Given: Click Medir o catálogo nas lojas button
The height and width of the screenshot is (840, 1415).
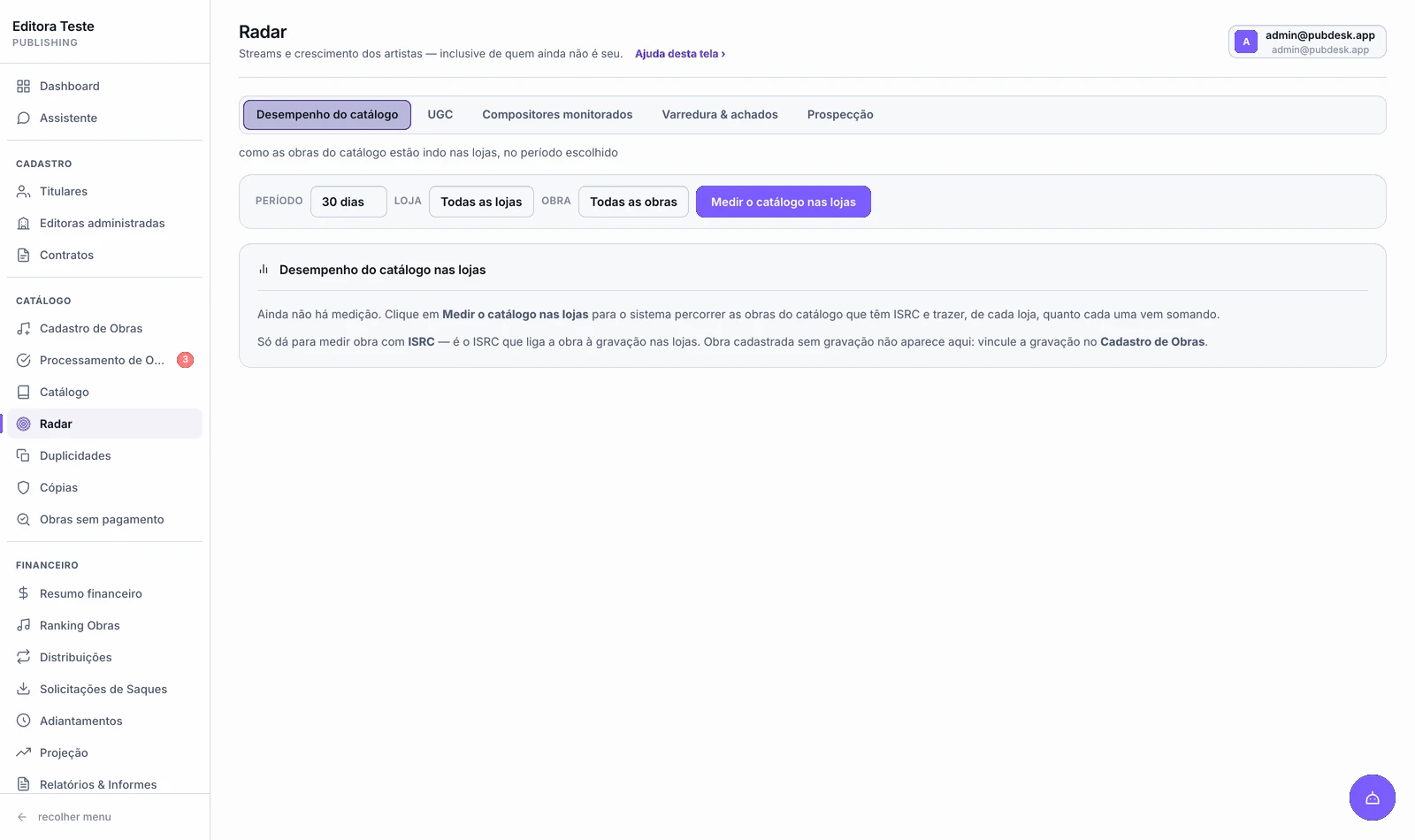Looking at the screenshot, I should (x=784, y=202).
